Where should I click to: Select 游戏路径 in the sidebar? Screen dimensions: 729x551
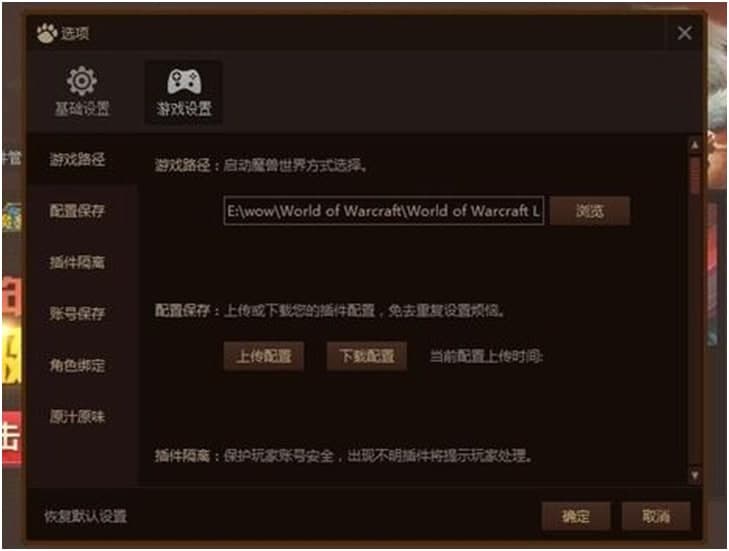click(78, 159)
